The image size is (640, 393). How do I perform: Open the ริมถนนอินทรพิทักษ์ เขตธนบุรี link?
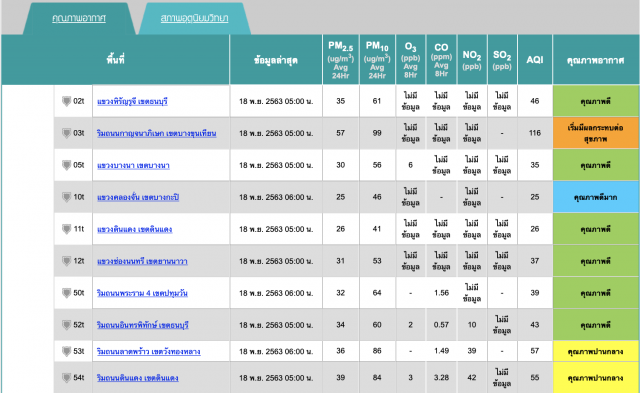[x=142, y=325]
